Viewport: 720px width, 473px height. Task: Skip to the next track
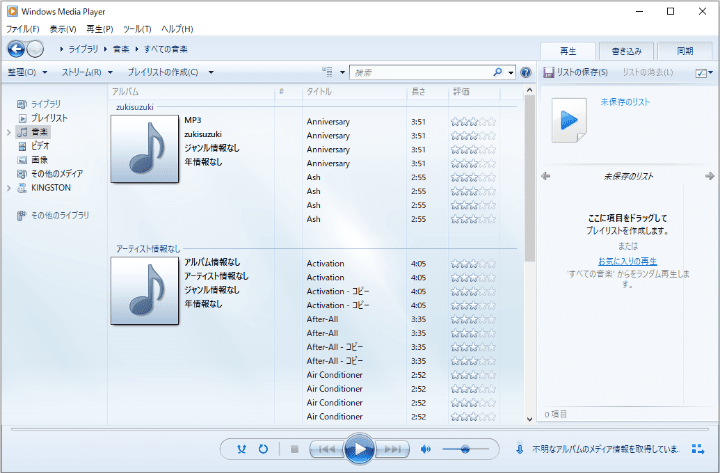pos(392,449)
